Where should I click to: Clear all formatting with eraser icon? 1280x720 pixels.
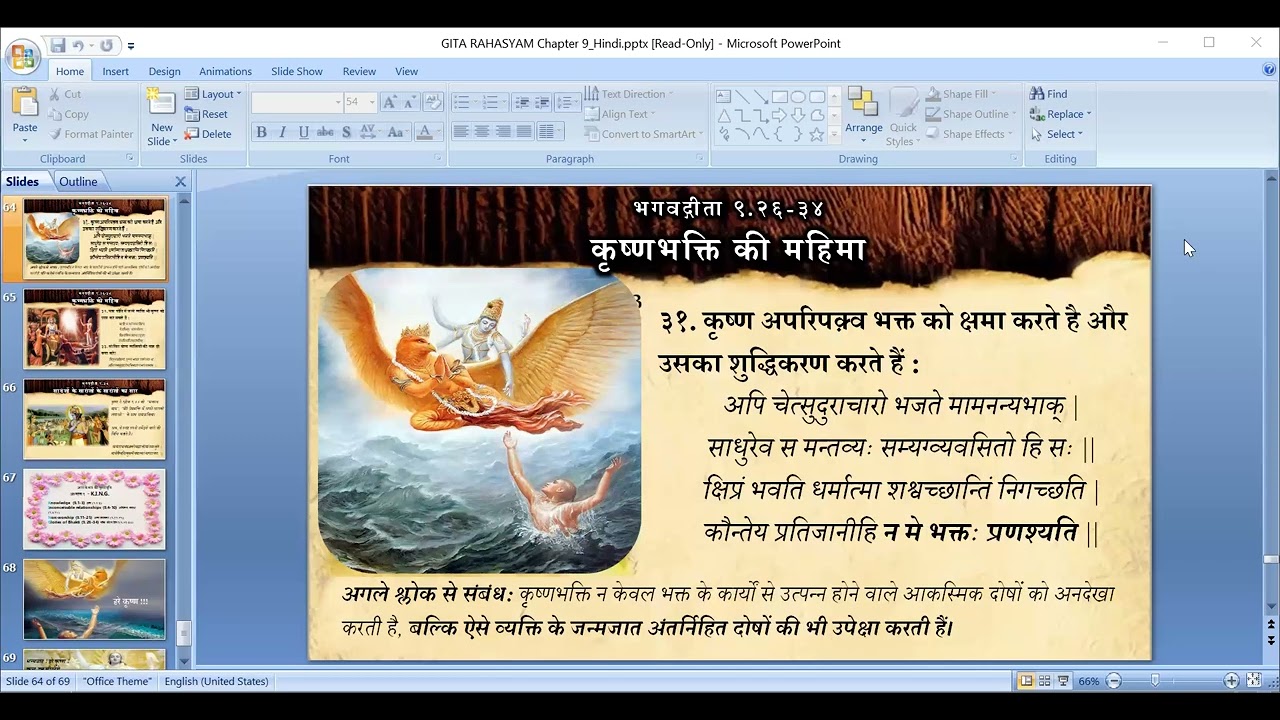(433, 102)
